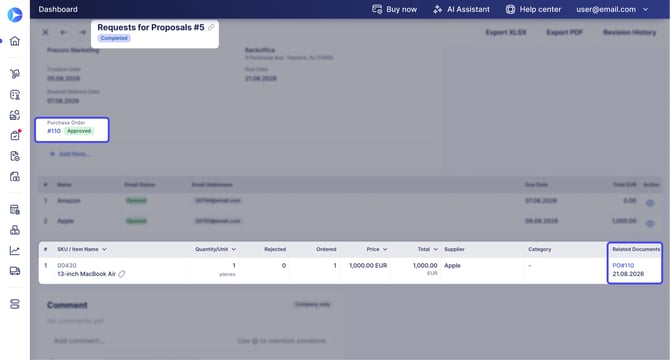Open Purchase Order #110 link
The image size is (670, 360).
54,131
